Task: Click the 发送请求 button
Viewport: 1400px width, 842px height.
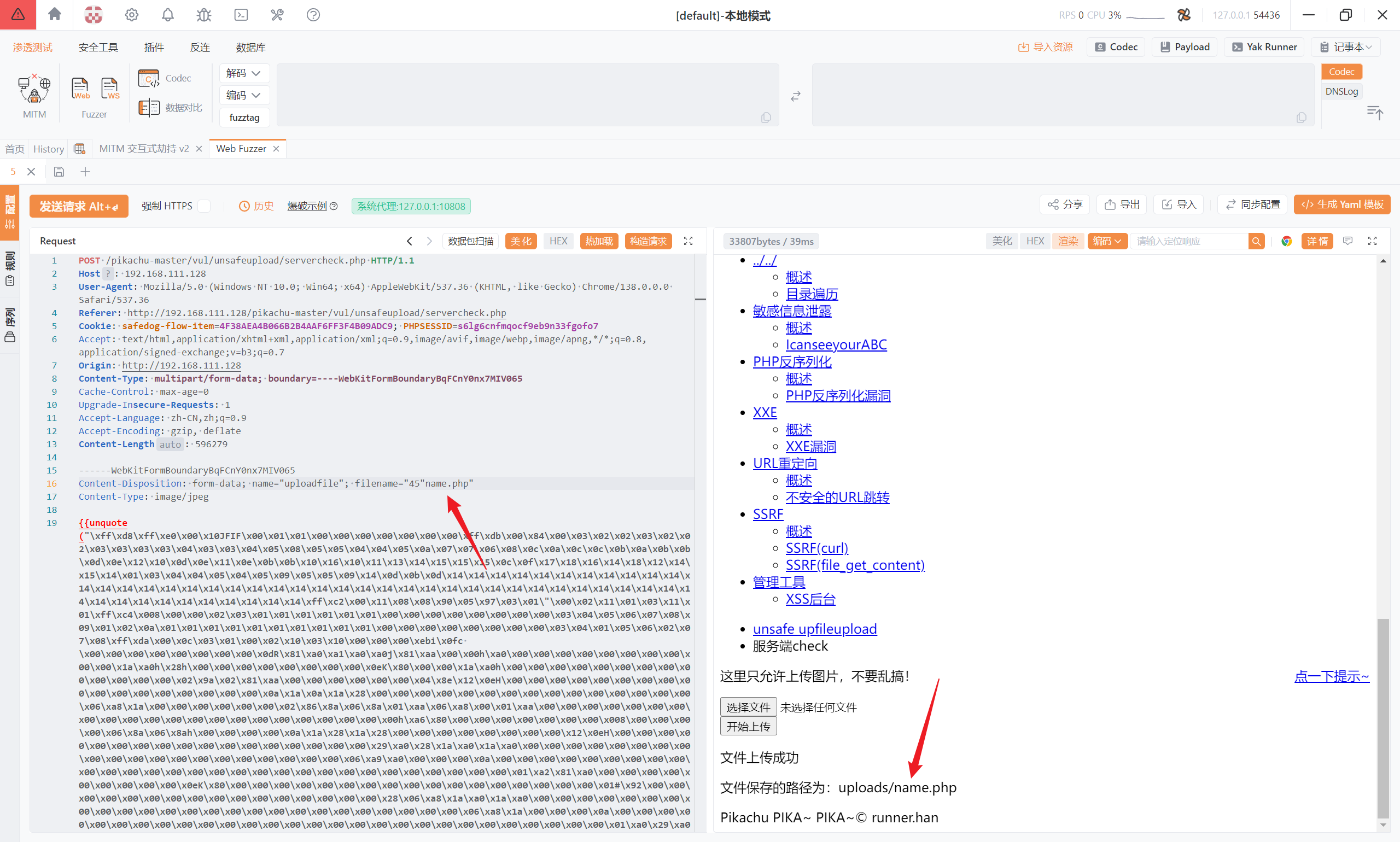Action: point(79,206)
